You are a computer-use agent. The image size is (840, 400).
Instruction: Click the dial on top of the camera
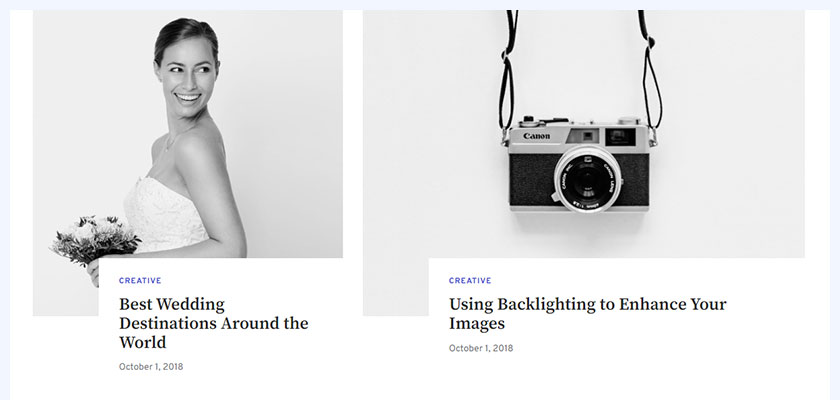529,119
